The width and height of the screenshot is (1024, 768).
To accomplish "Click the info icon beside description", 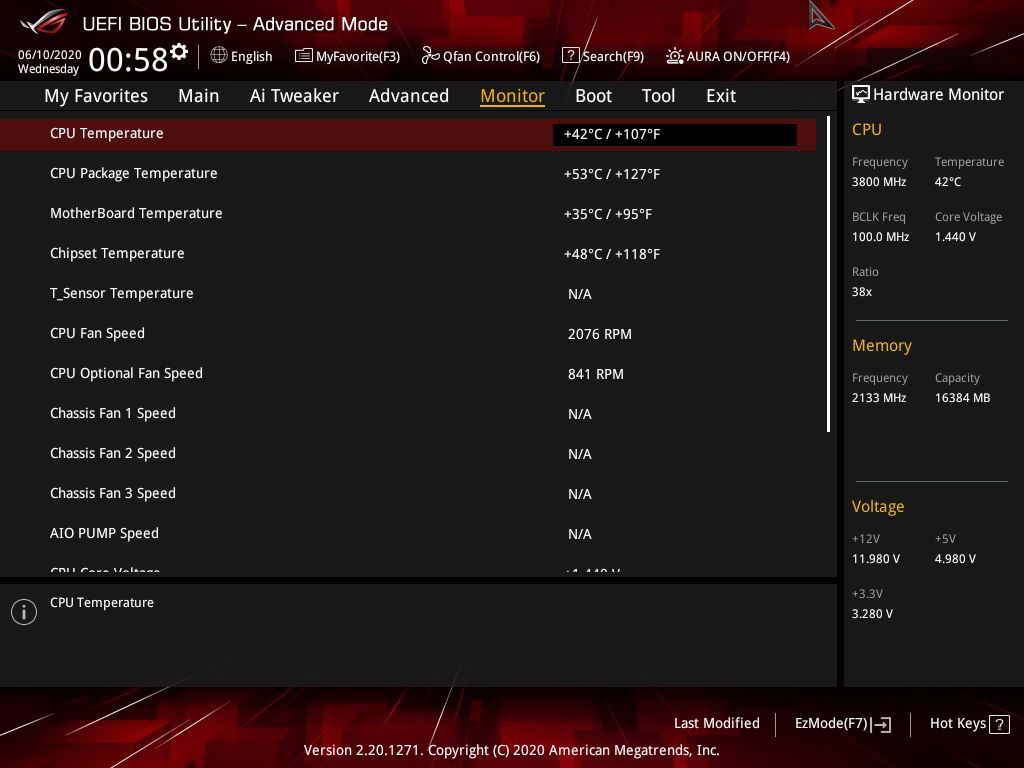I will pyautogui.click(x=24, y=612).
